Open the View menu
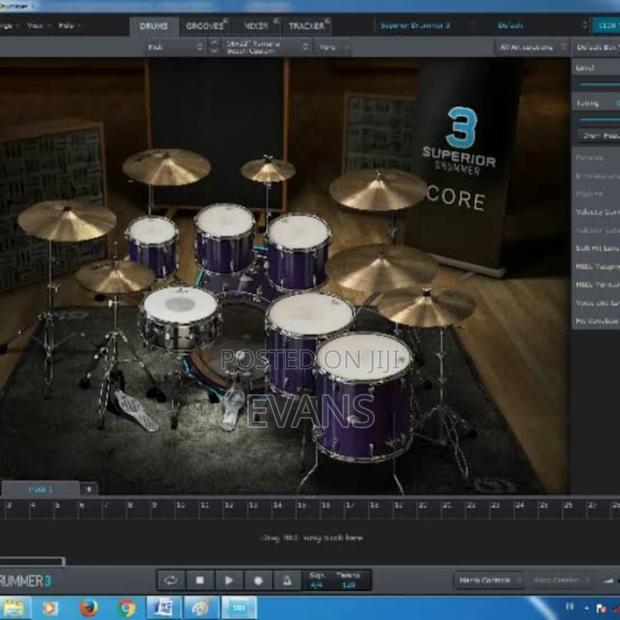The width and height of the screenshot is (620, 620). point(39,26)
